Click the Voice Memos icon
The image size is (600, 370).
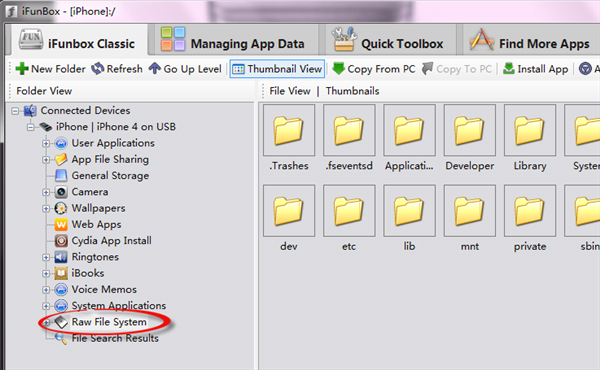coord(61,289)
